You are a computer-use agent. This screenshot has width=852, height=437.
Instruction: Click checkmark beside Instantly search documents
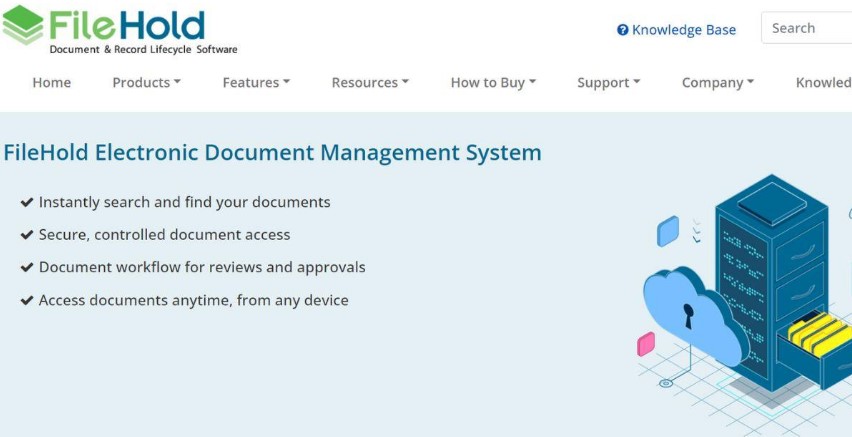click(27, 203)
